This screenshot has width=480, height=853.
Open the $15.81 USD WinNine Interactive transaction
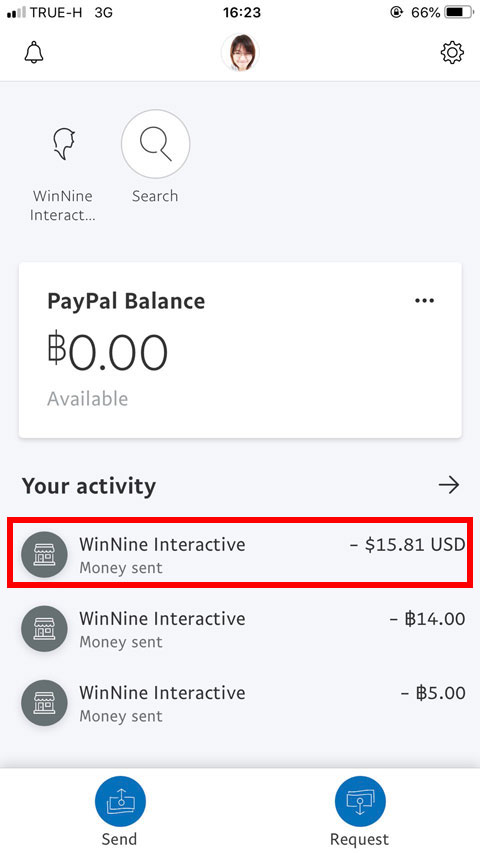tap(240, 553)
